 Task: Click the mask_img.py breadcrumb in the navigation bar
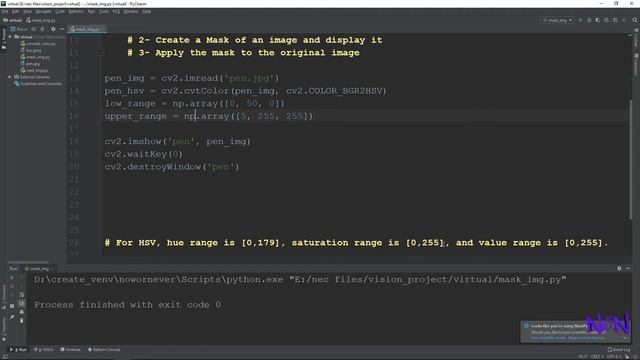pos(41,20)
